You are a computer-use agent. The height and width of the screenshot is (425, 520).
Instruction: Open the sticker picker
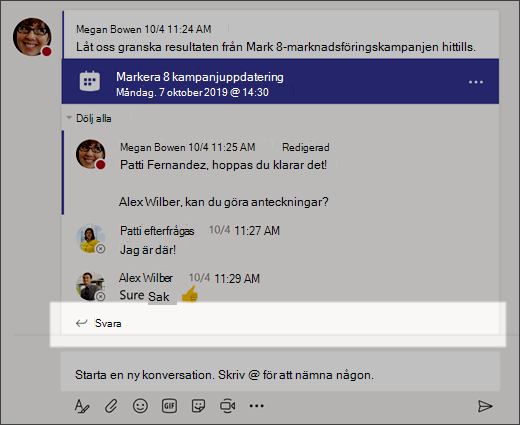click(198, 406)
